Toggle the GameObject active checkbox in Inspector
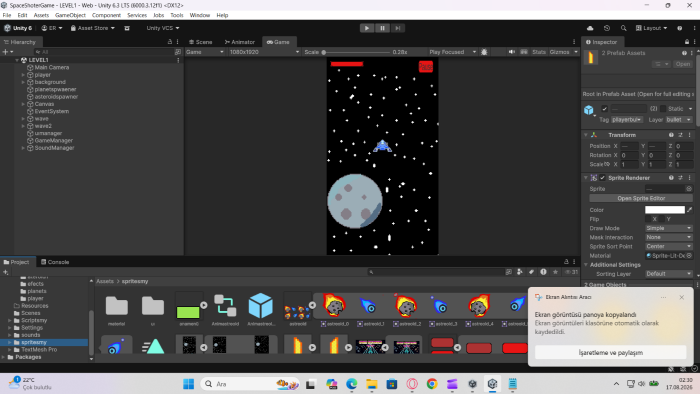The height and width of the screenshot is (394, 700). (x=604, y=108)
